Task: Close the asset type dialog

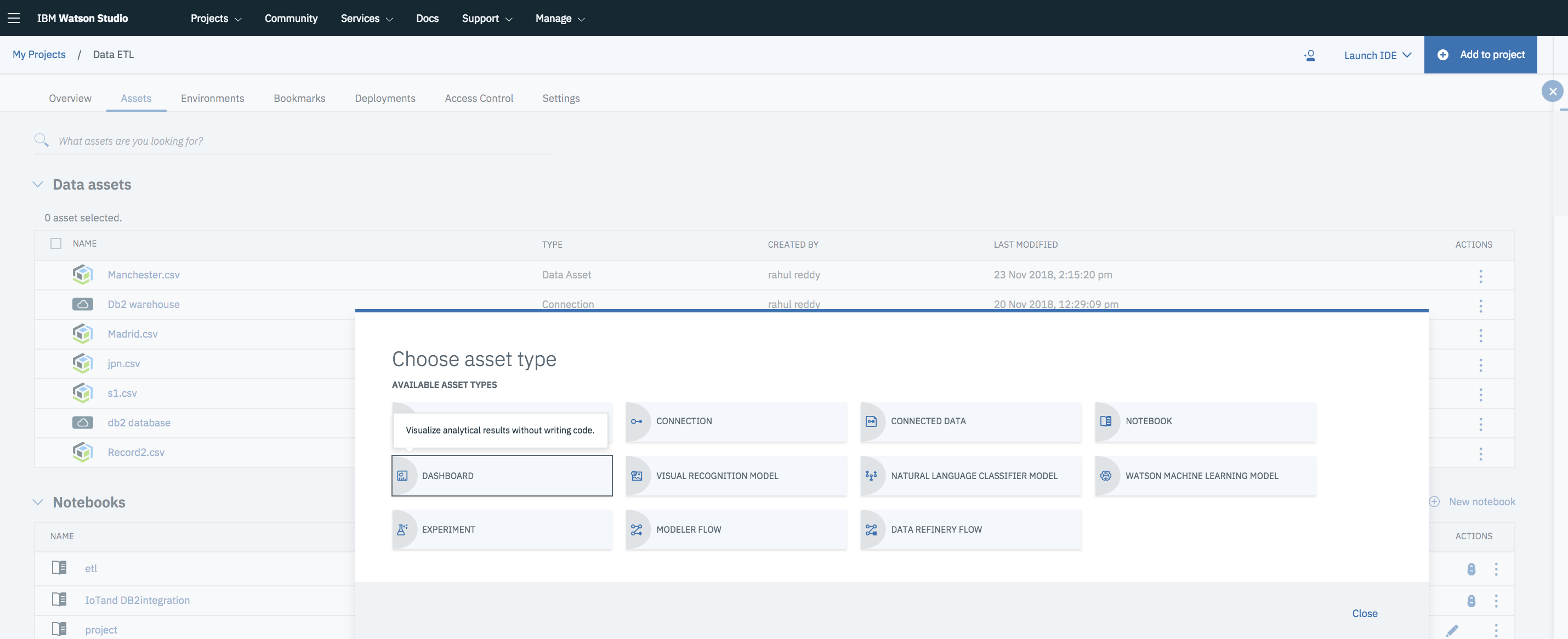Action: click(1364, 613)
